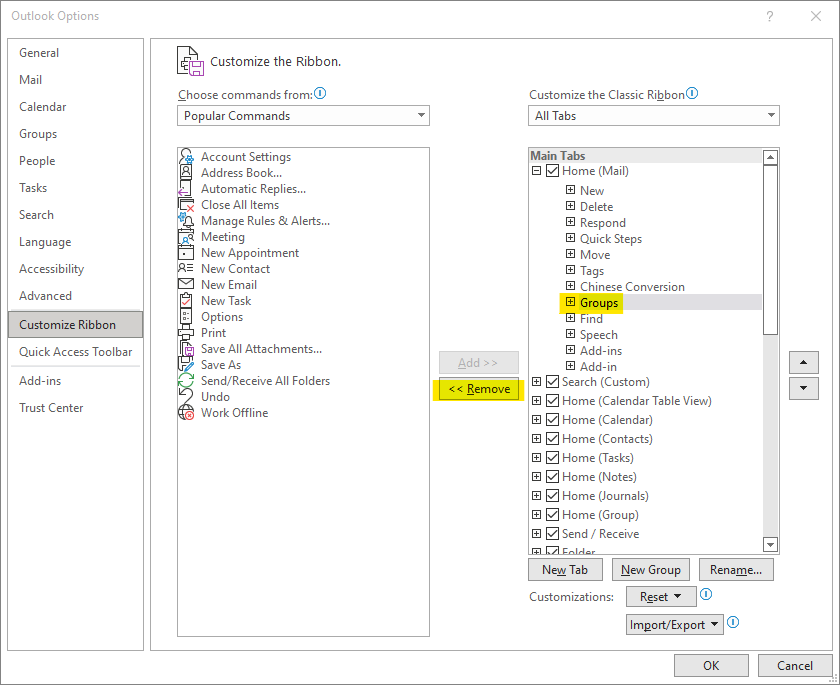Open the Popular Commands dropdown
The image size is (840, 685).
tap(303, 116)
